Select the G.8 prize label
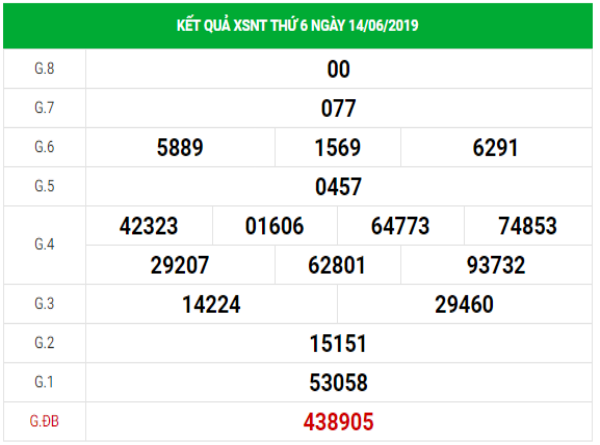Image resolution: width=600 pixels, height=445 pixels. [43, 69]
